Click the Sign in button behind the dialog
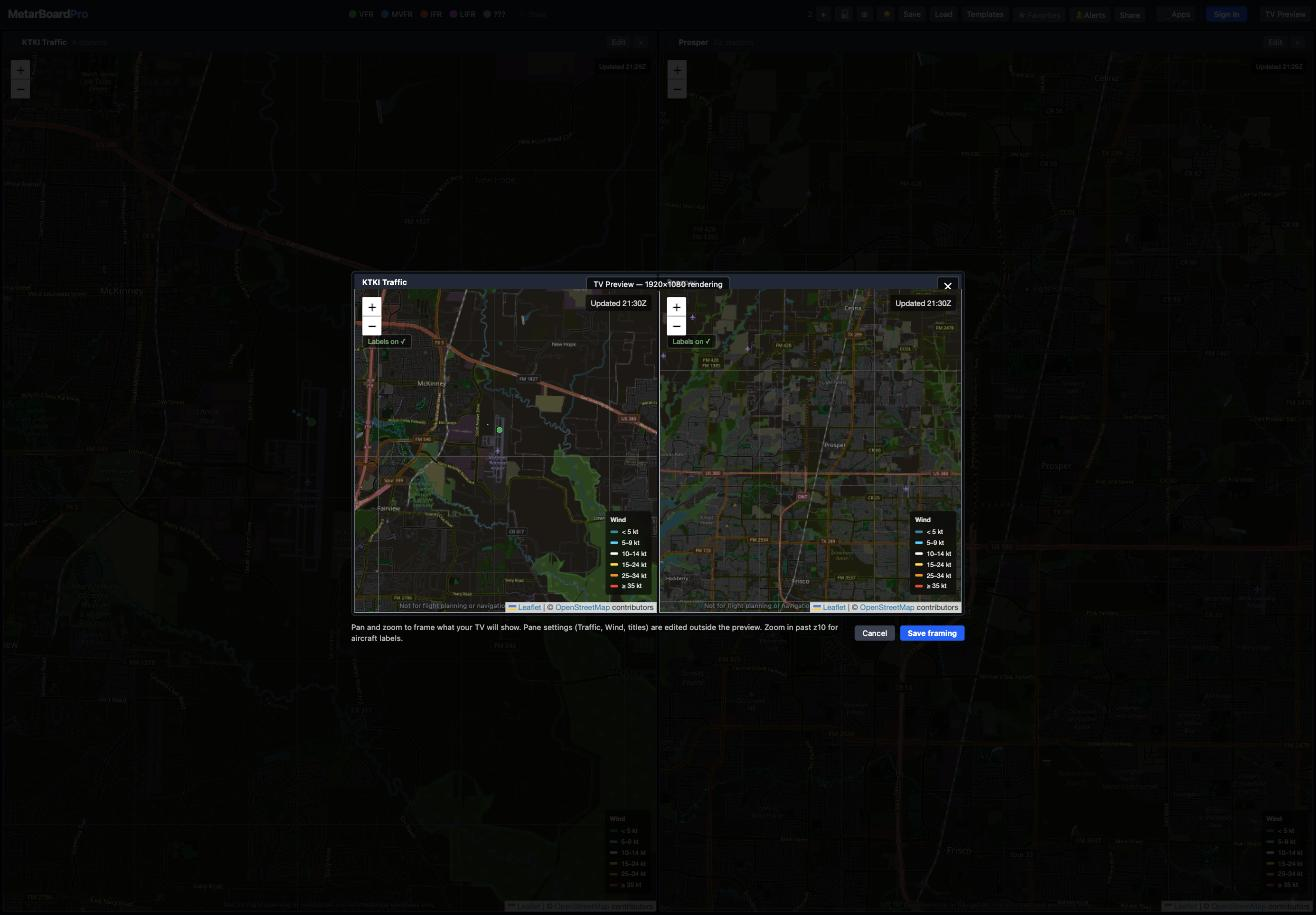Screen dimensions: 1316x915 point(1226,15)
